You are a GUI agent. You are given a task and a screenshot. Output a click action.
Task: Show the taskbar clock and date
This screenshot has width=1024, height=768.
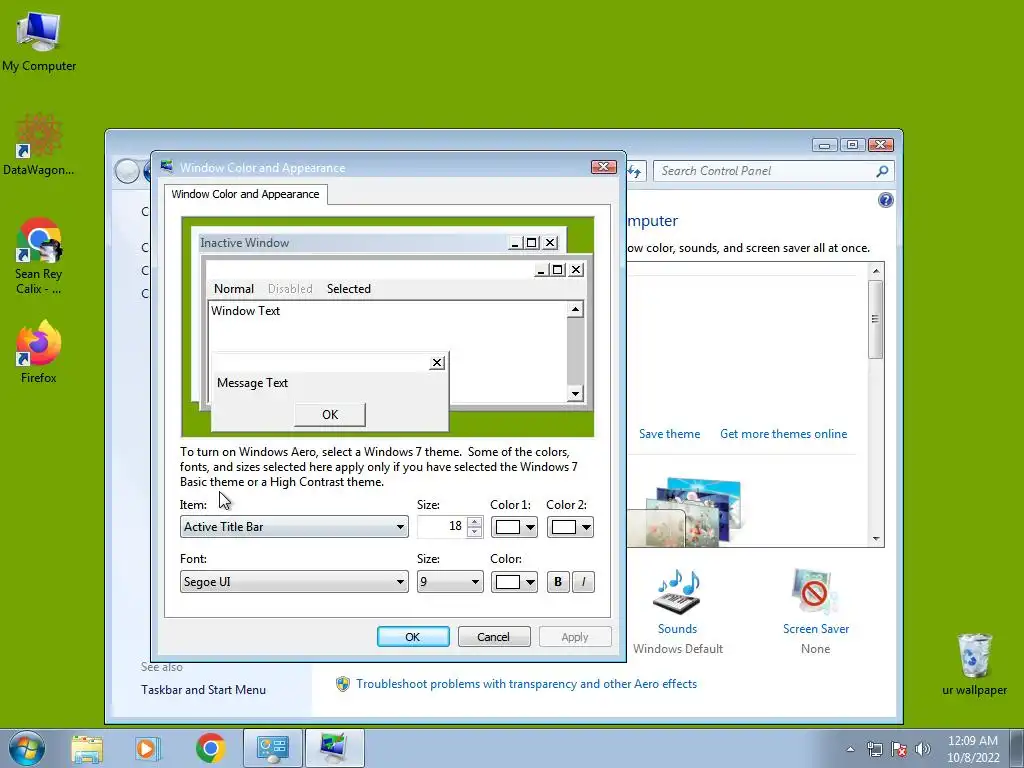973,749
